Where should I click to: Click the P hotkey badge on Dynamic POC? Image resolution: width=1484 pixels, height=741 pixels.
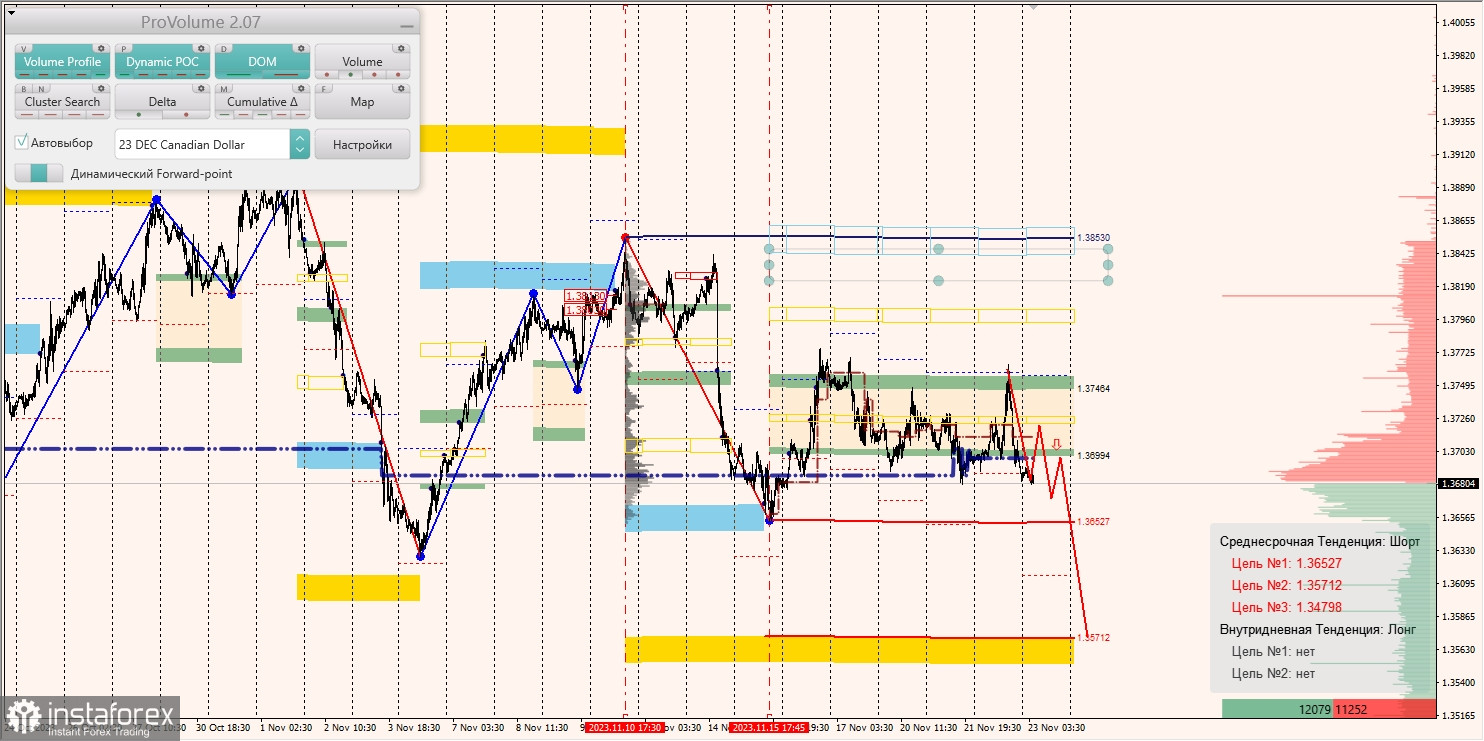pos(124,48)
